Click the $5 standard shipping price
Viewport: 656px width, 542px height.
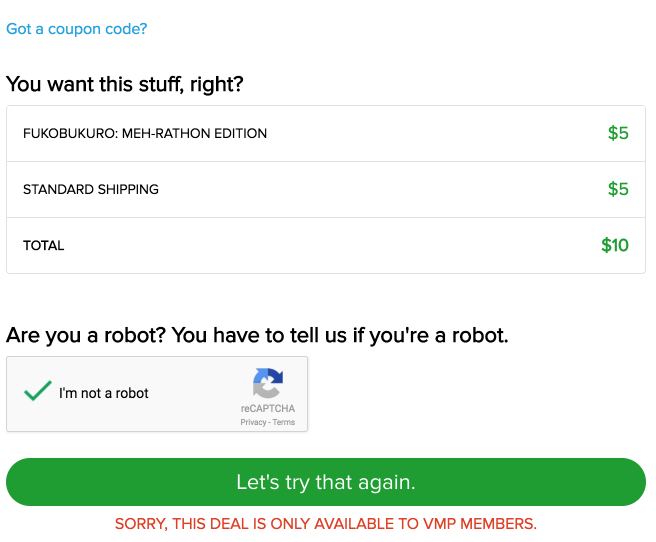point(618,189)
